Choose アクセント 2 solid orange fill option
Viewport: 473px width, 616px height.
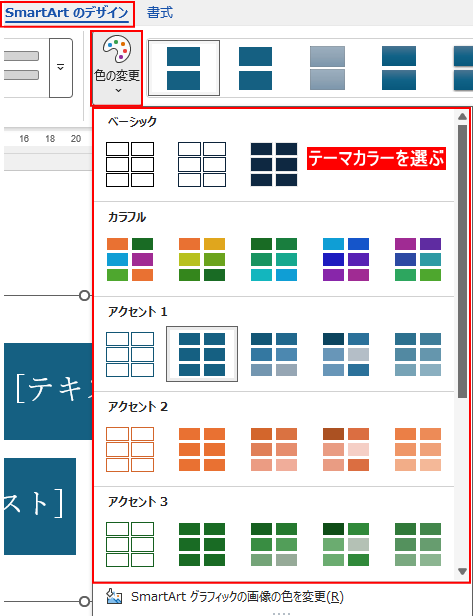(x=202, y=449)
